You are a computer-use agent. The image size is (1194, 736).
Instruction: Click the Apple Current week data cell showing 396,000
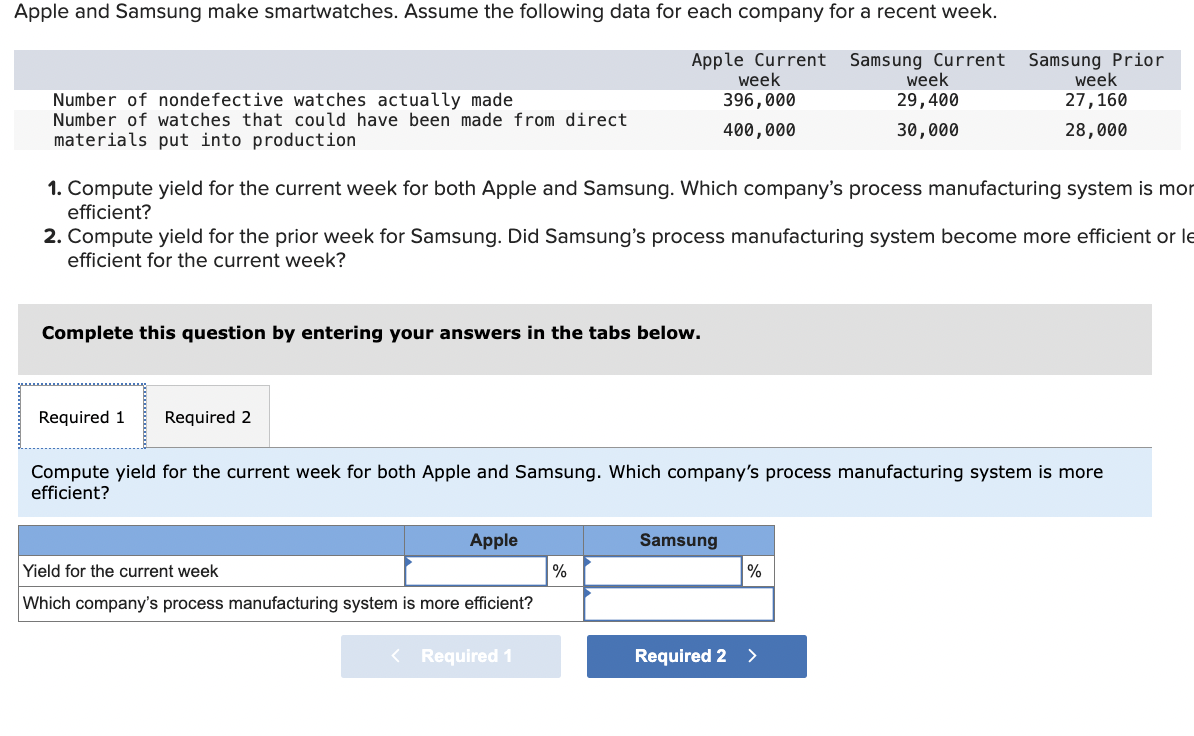point(758,100)
